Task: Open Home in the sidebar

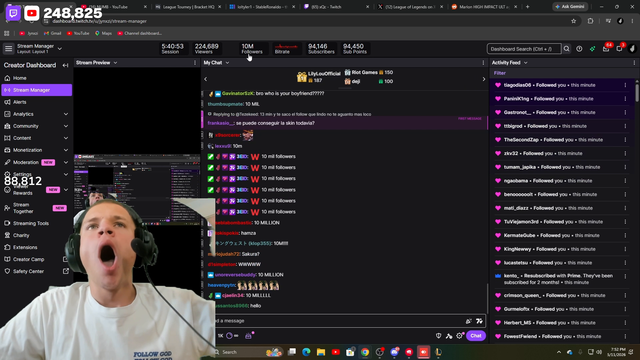Action: coord(20,78)
